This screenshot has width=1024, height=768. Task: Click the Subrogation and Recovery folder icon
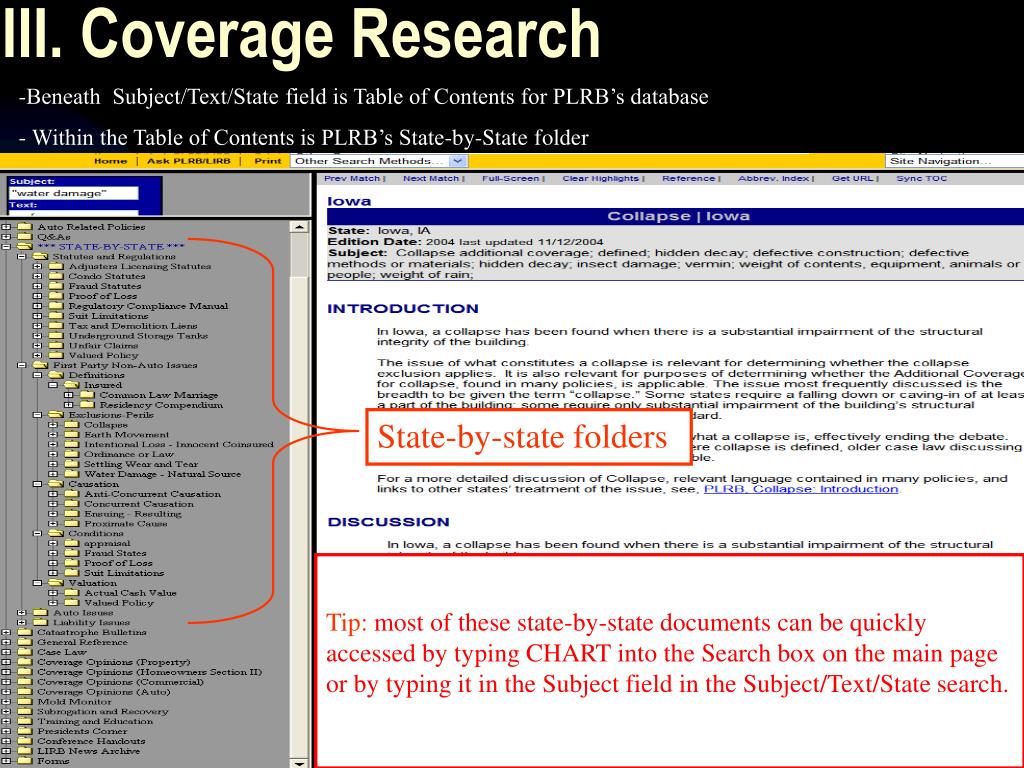[x=25, y=711]
